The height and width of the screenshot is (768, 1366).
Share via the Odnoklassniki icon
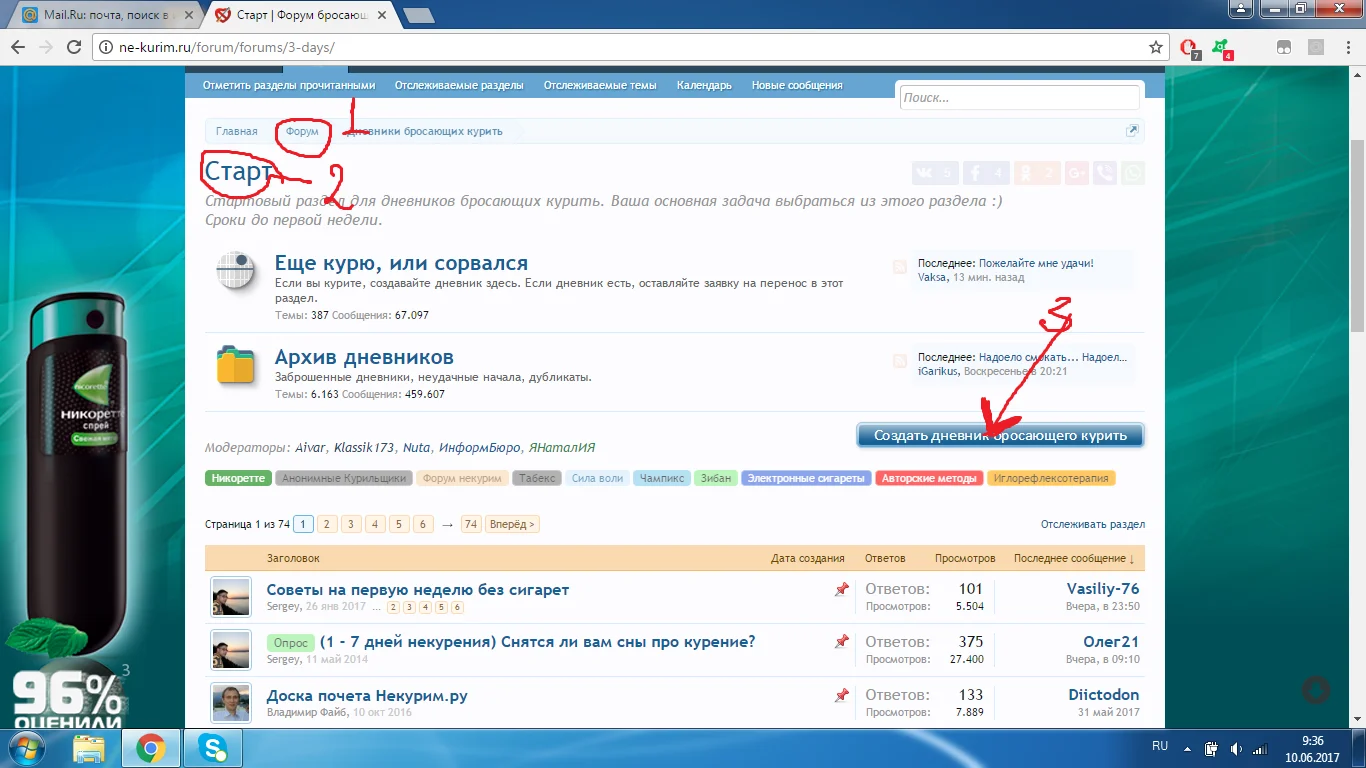point(1038,172)
